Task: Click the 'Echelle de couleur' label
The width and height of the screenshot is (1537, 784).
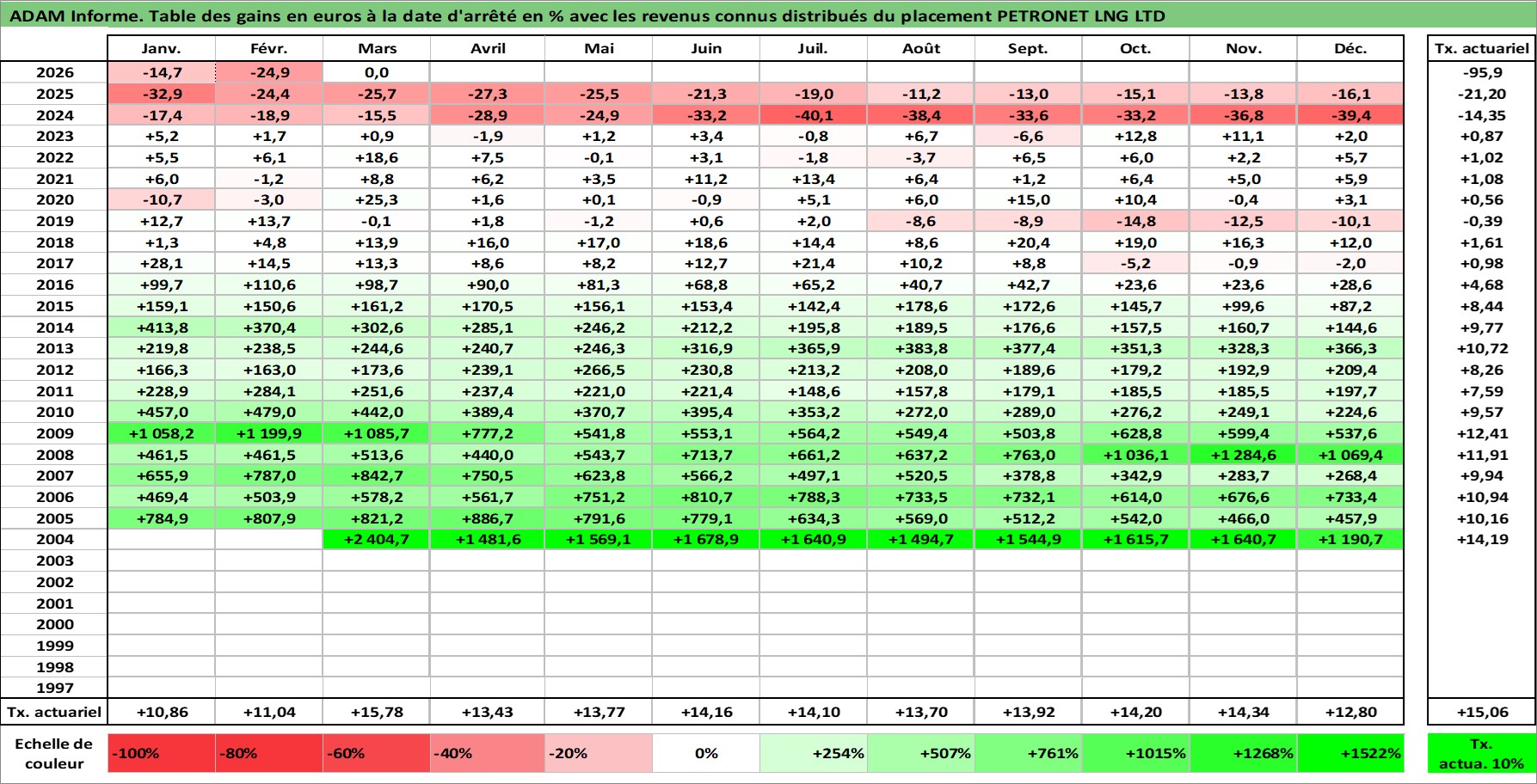Action: pos(54,753)
